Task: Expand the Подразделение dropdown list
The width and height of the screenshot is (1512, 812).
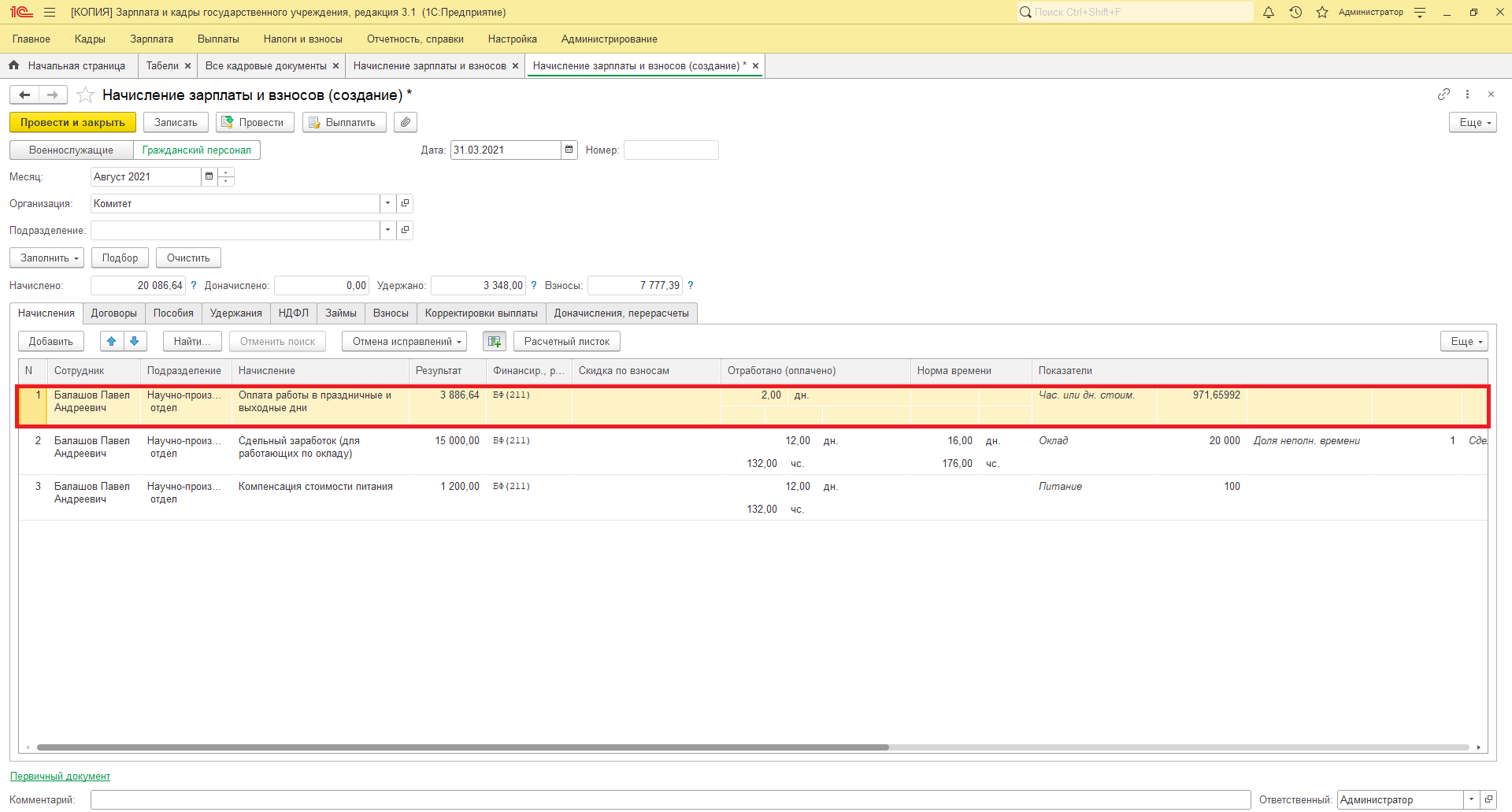Action: point(387,231)
